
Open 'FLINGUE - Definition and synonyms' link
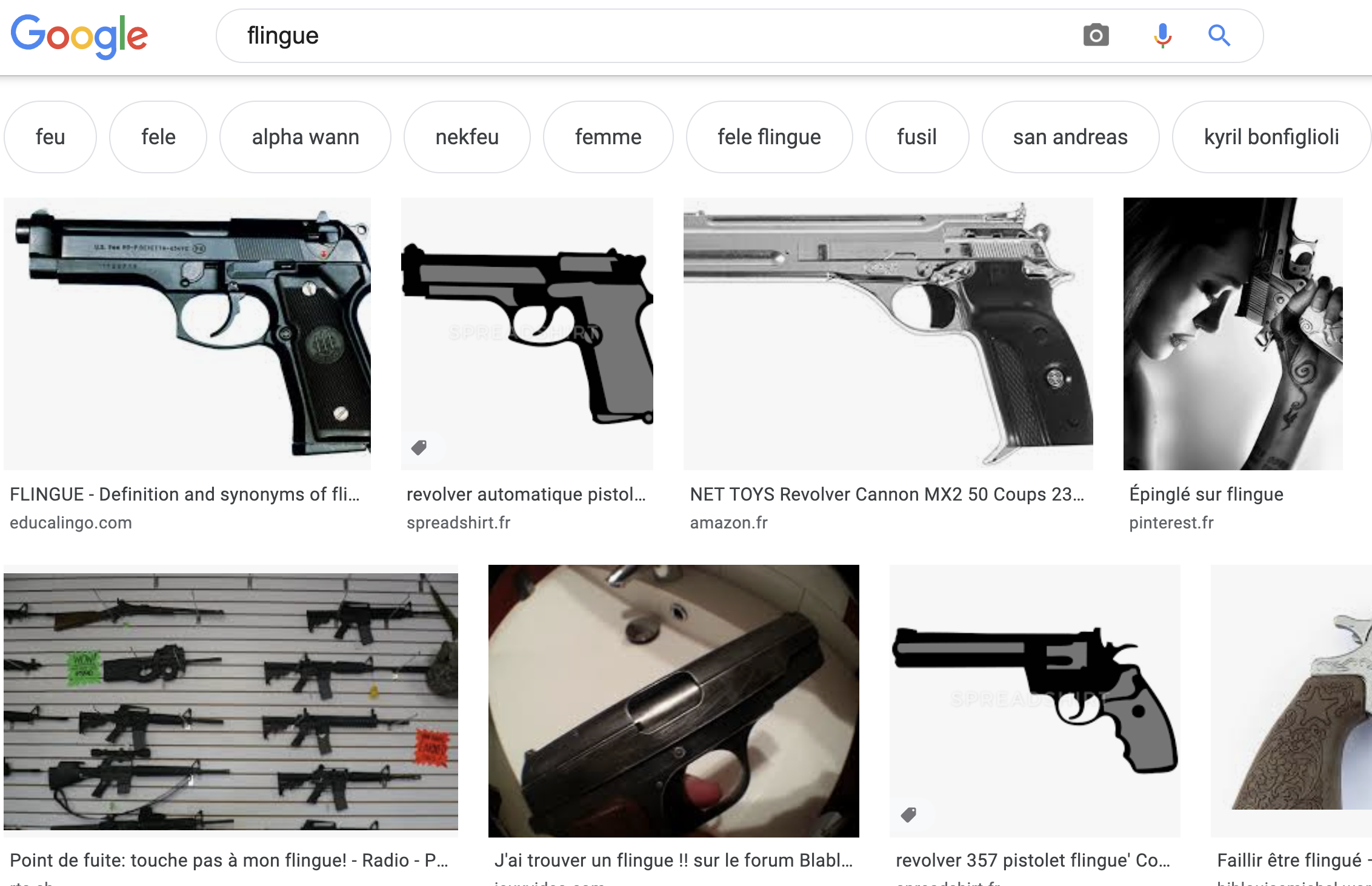pos(185,495)
